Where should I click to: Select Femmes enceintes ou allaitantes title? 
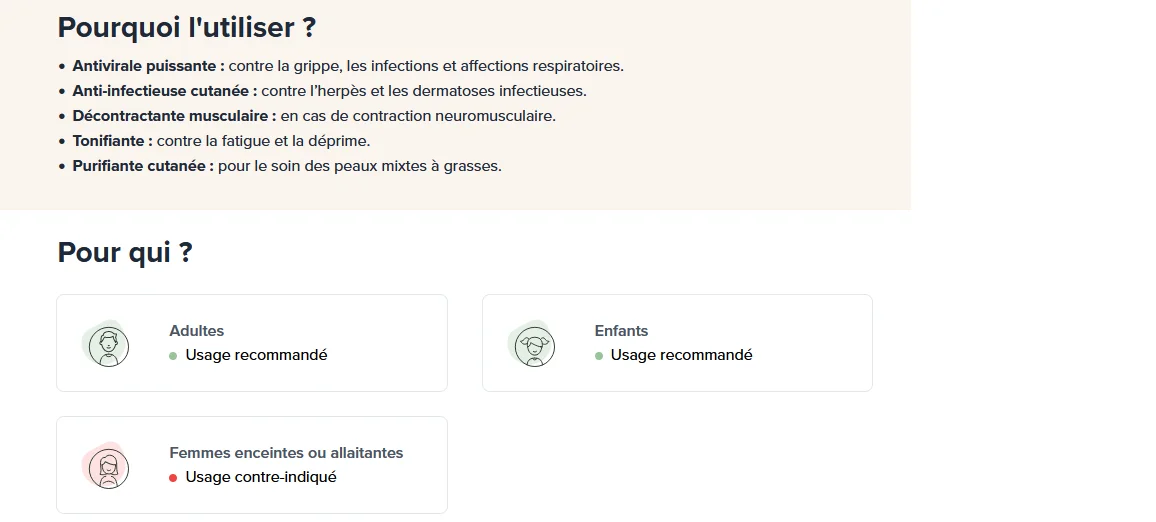coord(286,453)
